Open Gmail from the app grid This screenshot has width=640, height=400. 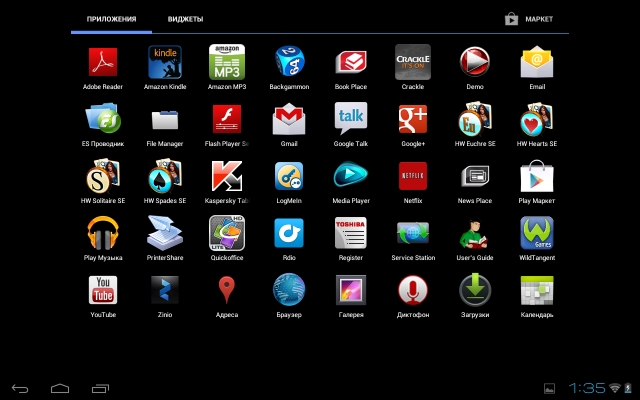(x=289, y=120)
